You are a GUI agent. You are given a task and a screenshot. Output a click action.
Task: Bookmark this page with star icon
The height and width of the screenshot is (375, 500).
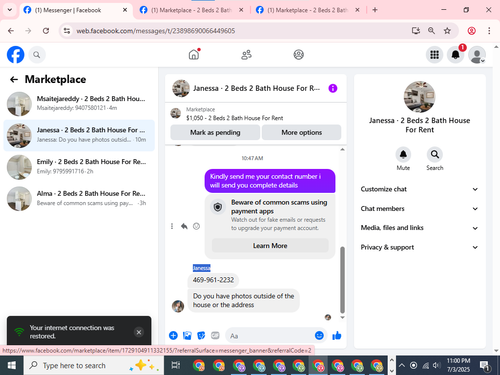447,31
